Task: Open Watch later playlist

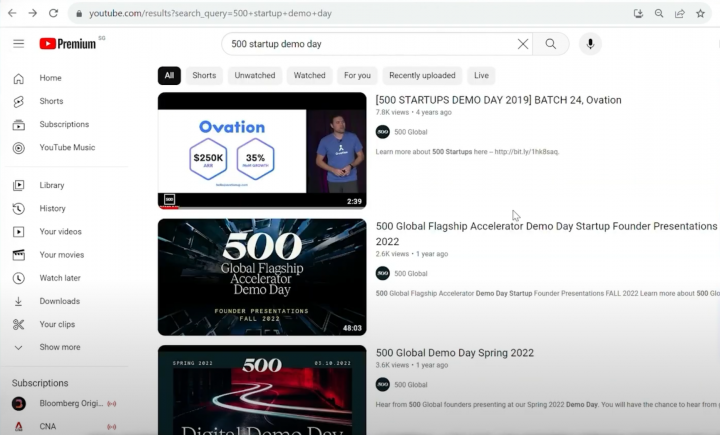Action: pyautogui.click(x=60, y=278)
